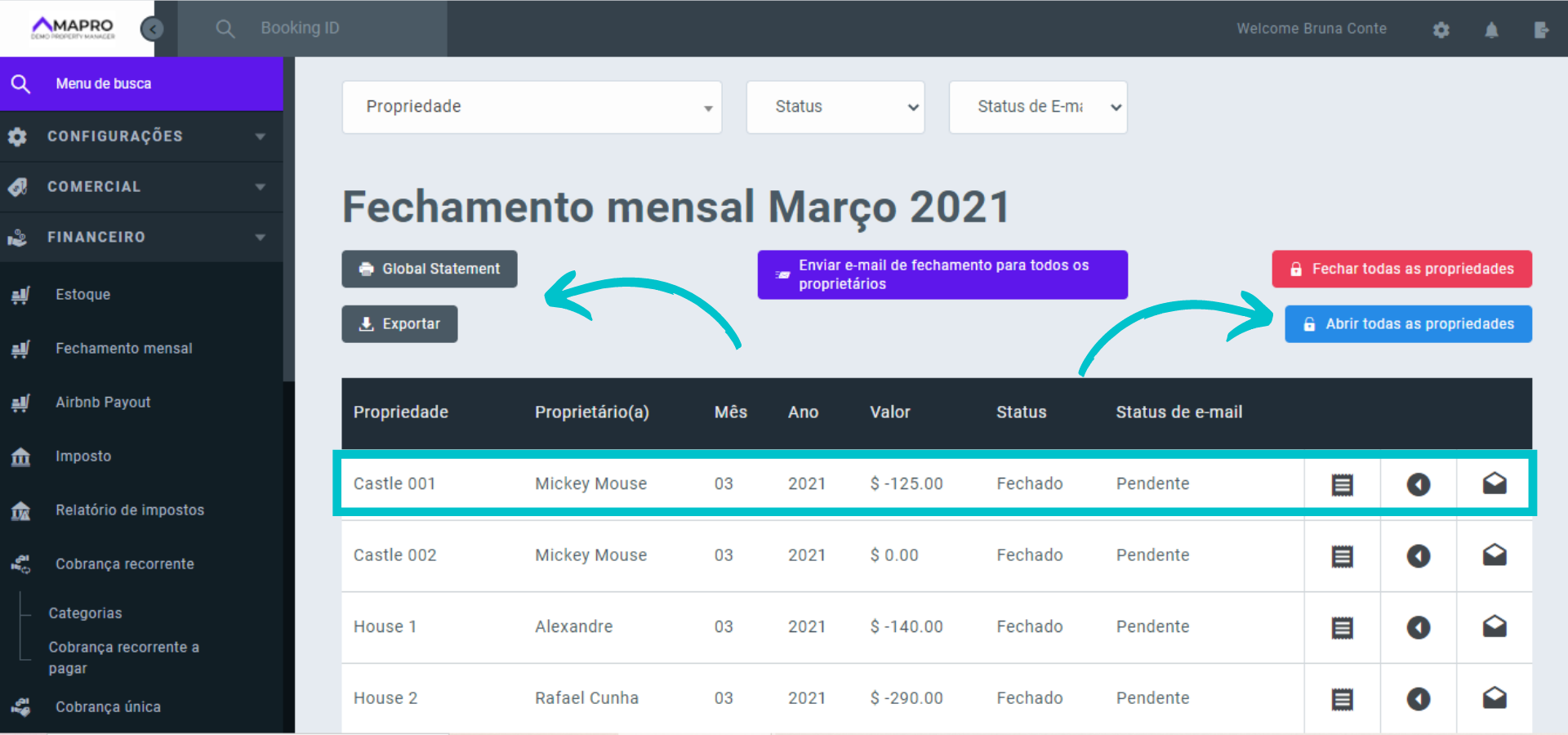Click the reopen circle-arrow icon for House 1
1568x735 pixels.
1419,626
